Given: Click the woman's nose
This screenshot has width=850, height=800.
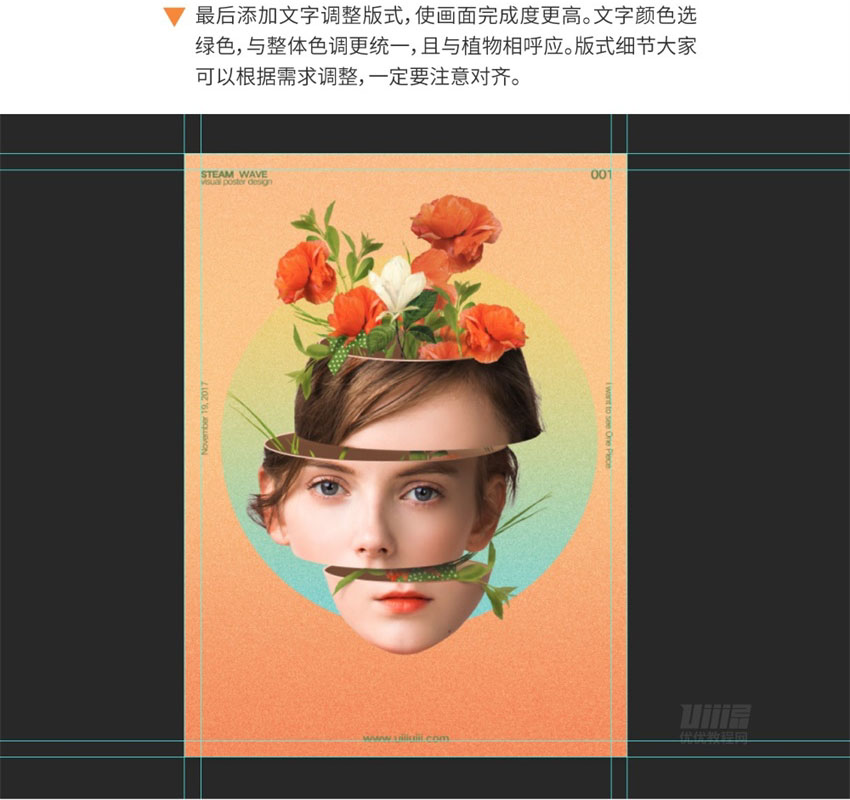Looking at the screenshot, I should tap(373, 537).
